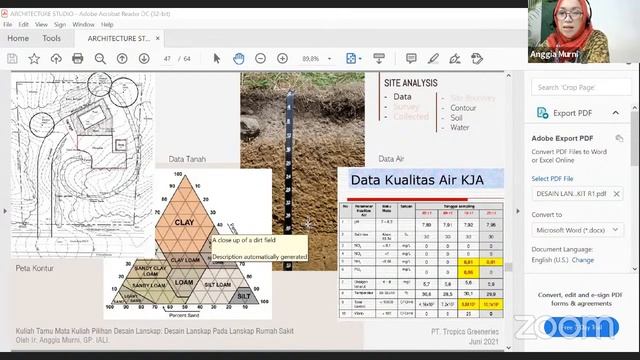Click the soil profile photo
The width and height of the screenshot is (640, 360).
[302, 171]
